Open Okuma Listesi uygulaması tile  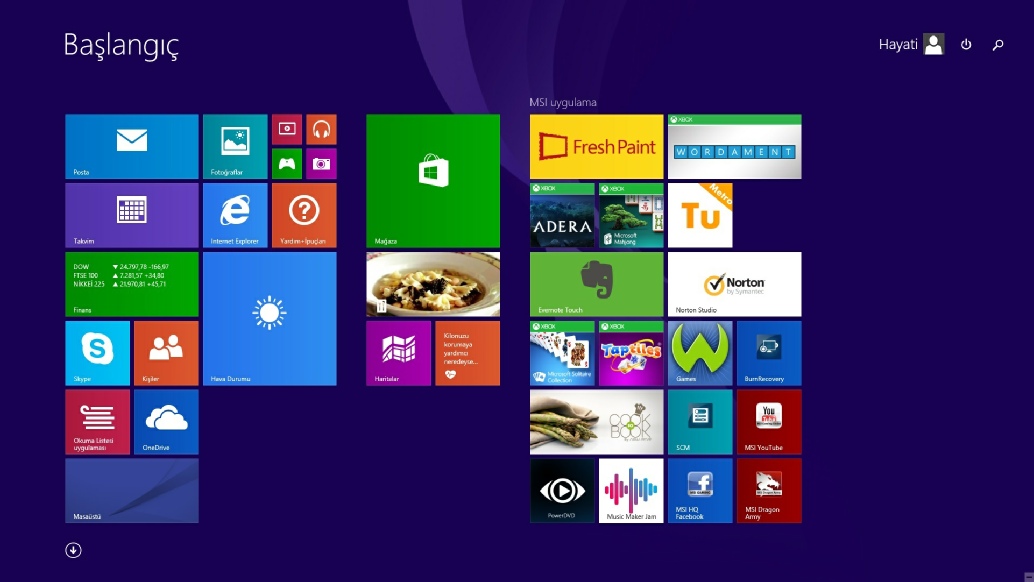98,422
